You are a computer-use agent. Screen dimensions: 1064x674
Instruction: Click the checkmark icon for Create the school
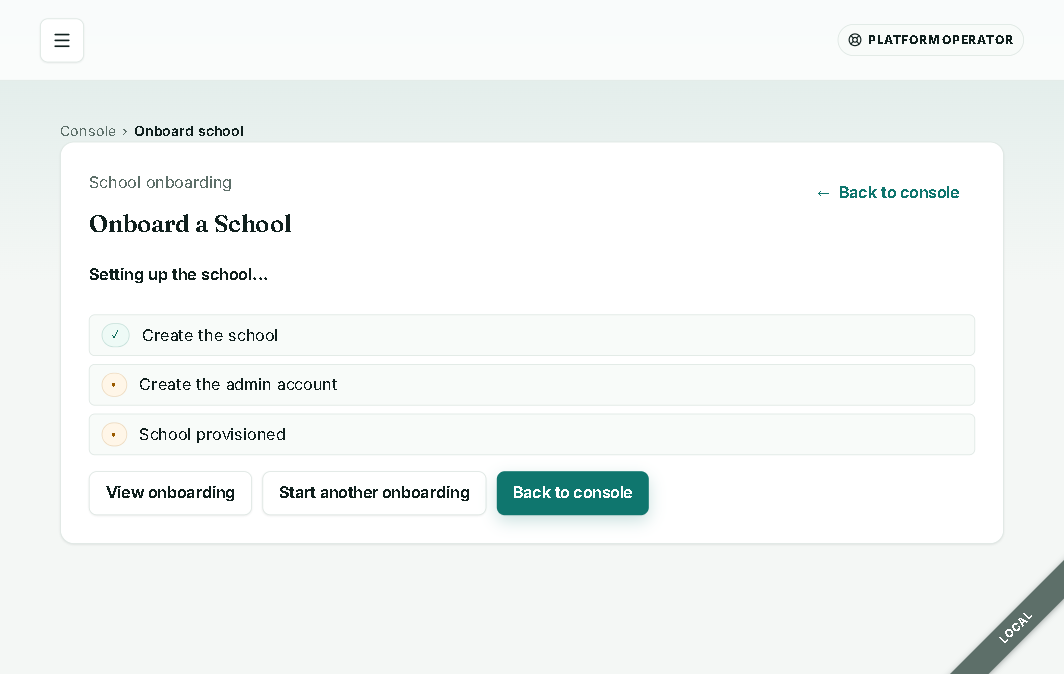click(115, 335)
